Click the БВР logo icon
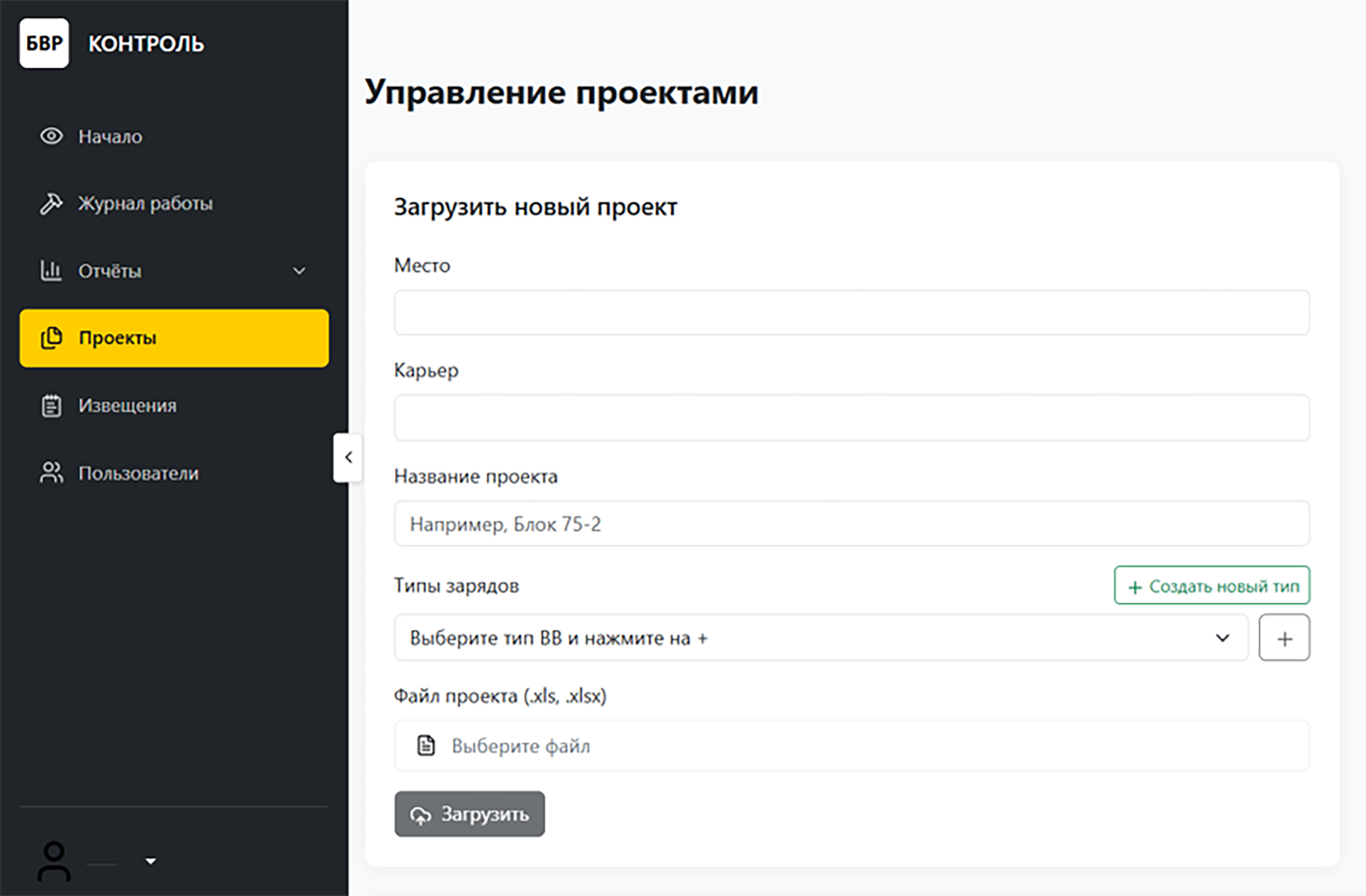 [x=44, y=43]
